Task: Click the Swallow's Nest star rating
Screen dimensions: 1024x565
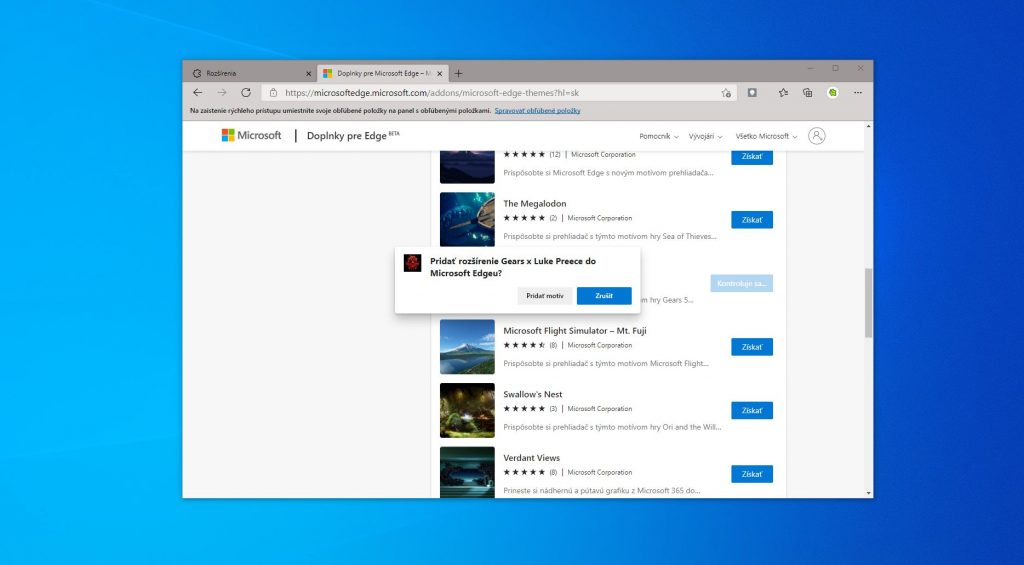Action: click(x=524, y=409)
